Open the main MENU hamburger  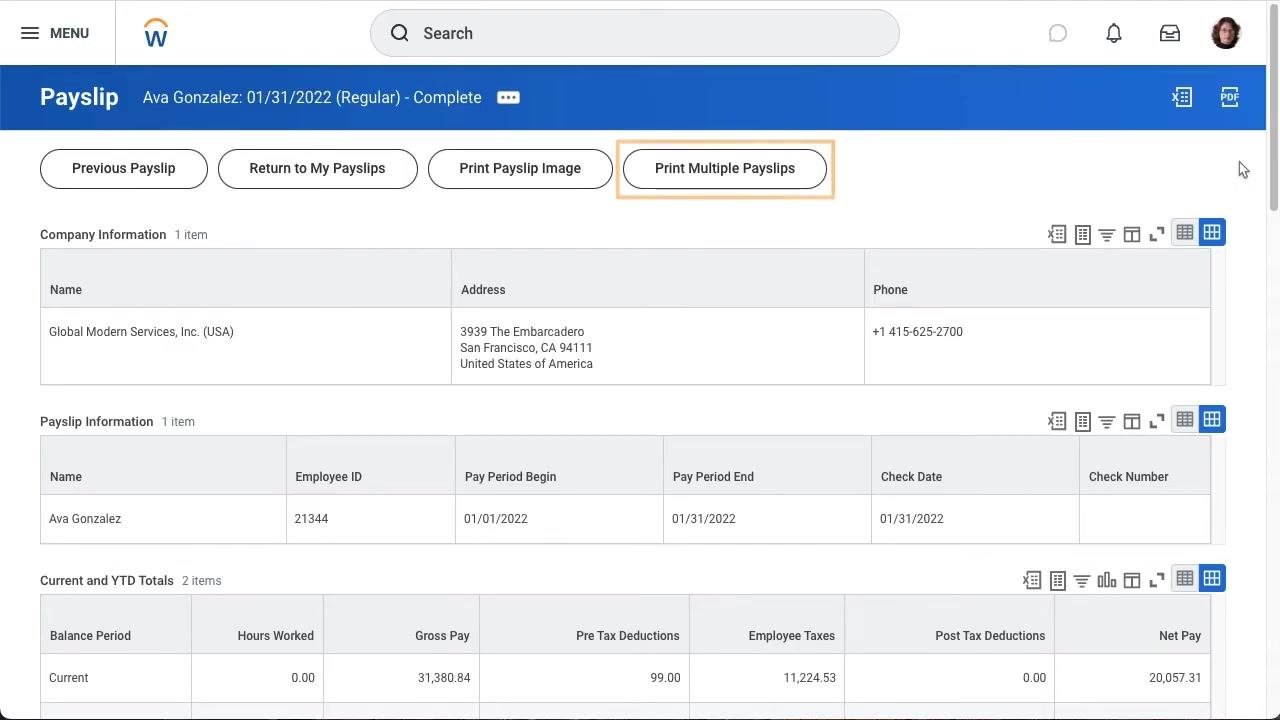pos(55,33)
